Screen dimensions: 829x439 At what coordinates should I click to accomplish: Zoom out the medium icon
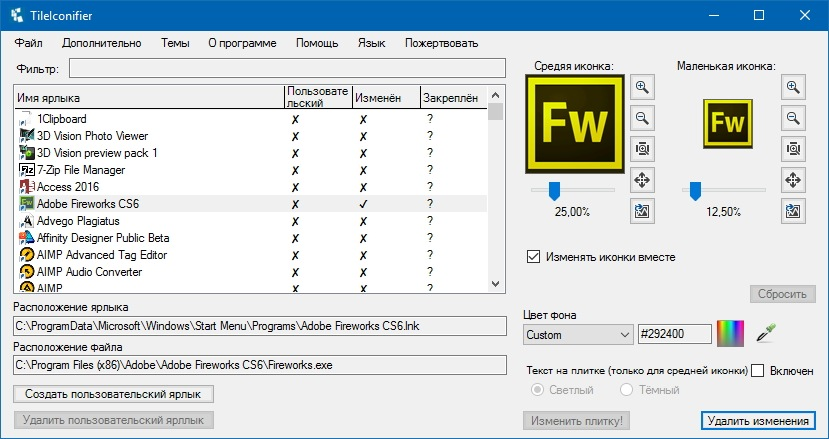642,118
